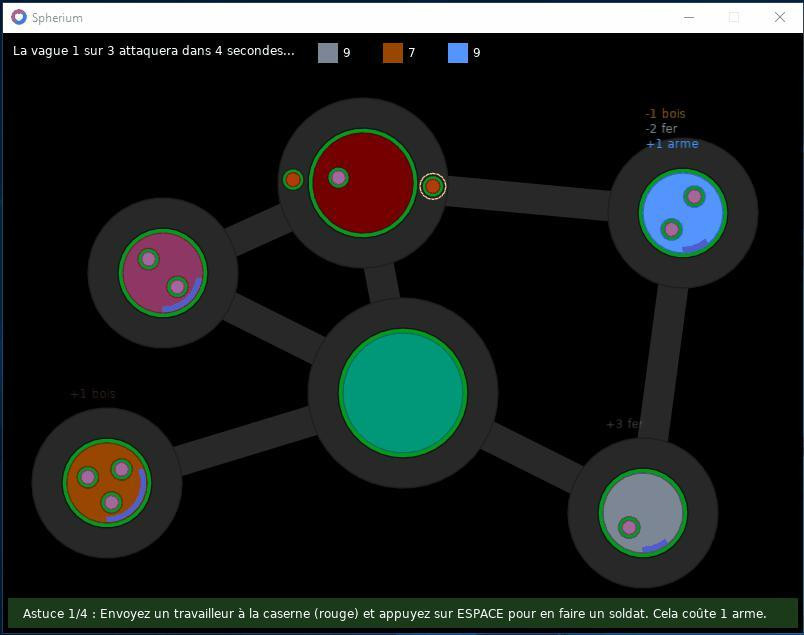
Task: Click the wave countdown message text
Action: 154,51
